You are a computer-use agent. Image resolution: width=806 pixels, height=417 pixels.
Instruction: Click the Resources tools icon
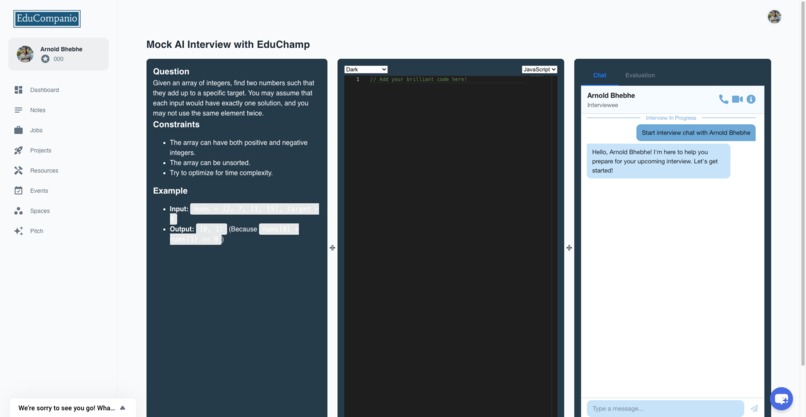point(19,170)
